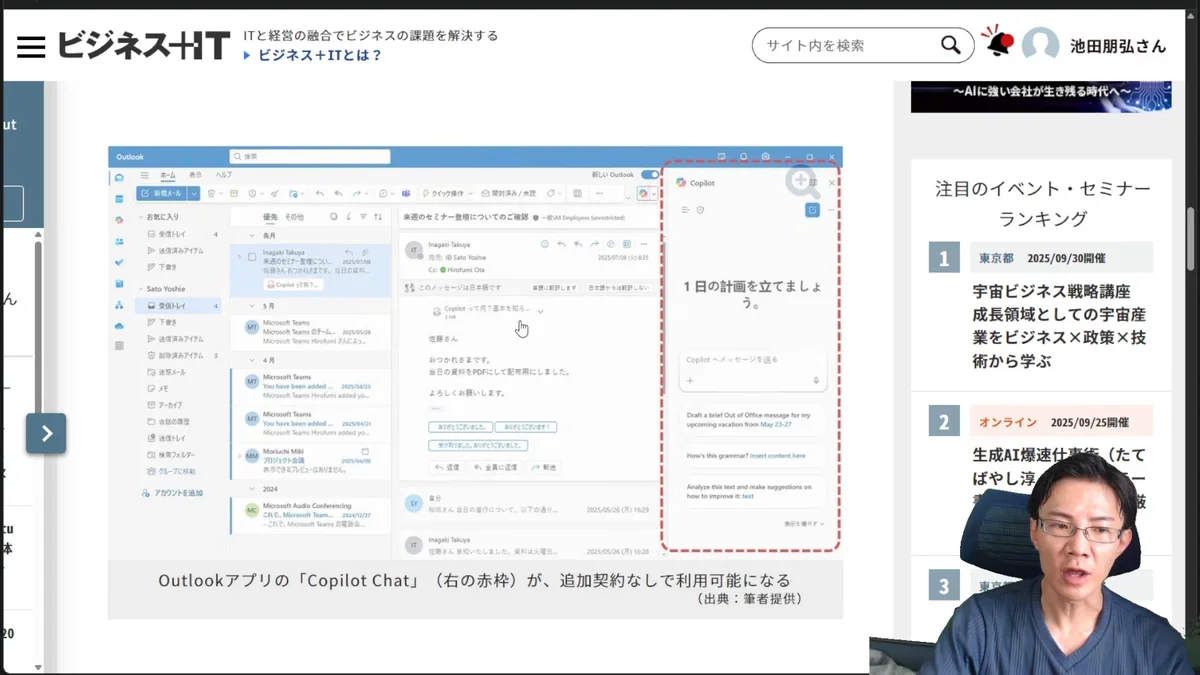
Task: Click the 英語に翻訳します button
Action: [553, 288]
